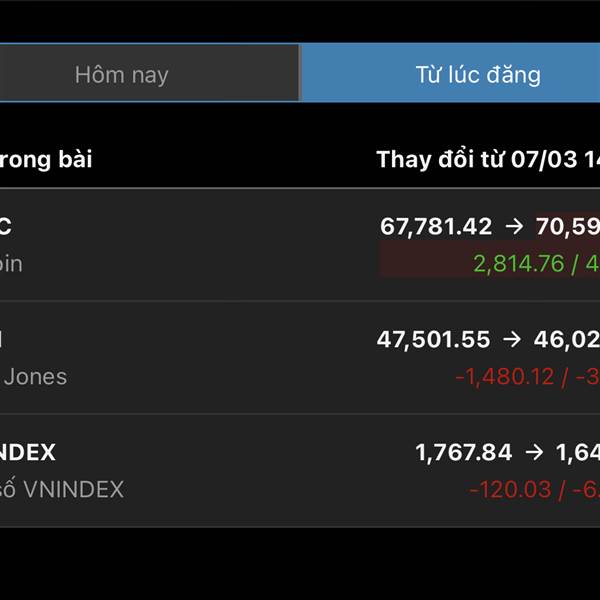Screen dimensions: 600x600
Task: Click the left column header ending in 'rong bài'
Action: 45,159
